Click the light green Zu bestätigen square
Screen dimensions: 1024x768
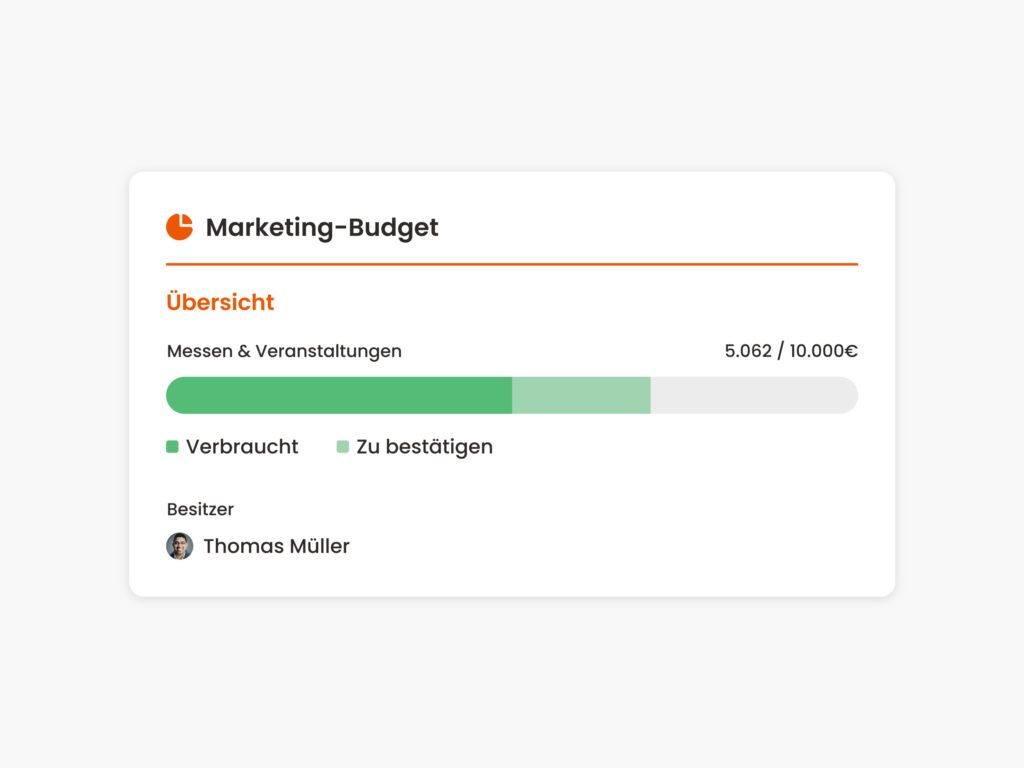click(343, 447)
